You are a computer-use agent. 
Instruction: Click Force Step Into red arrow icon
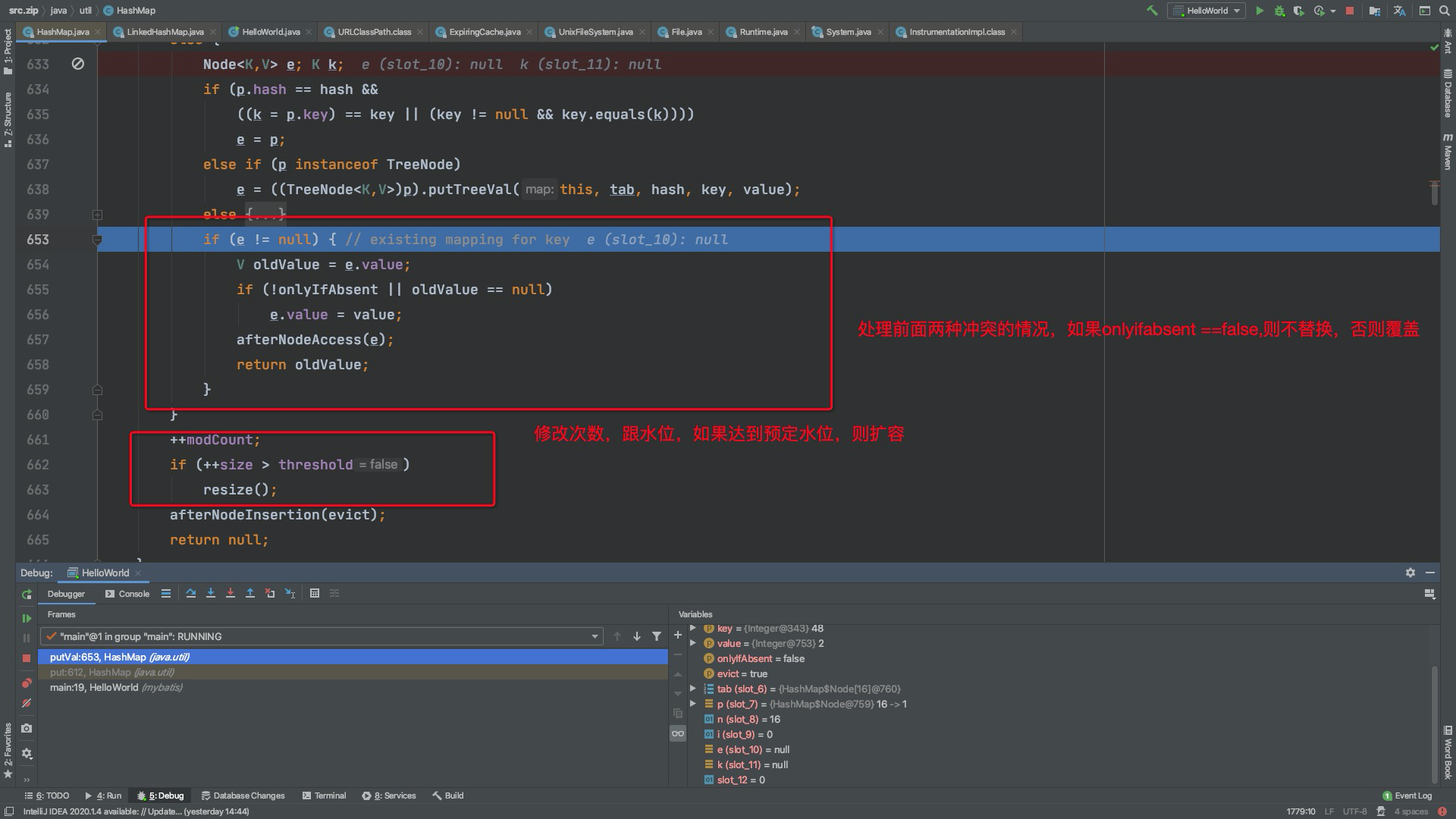tap(231, 593)
